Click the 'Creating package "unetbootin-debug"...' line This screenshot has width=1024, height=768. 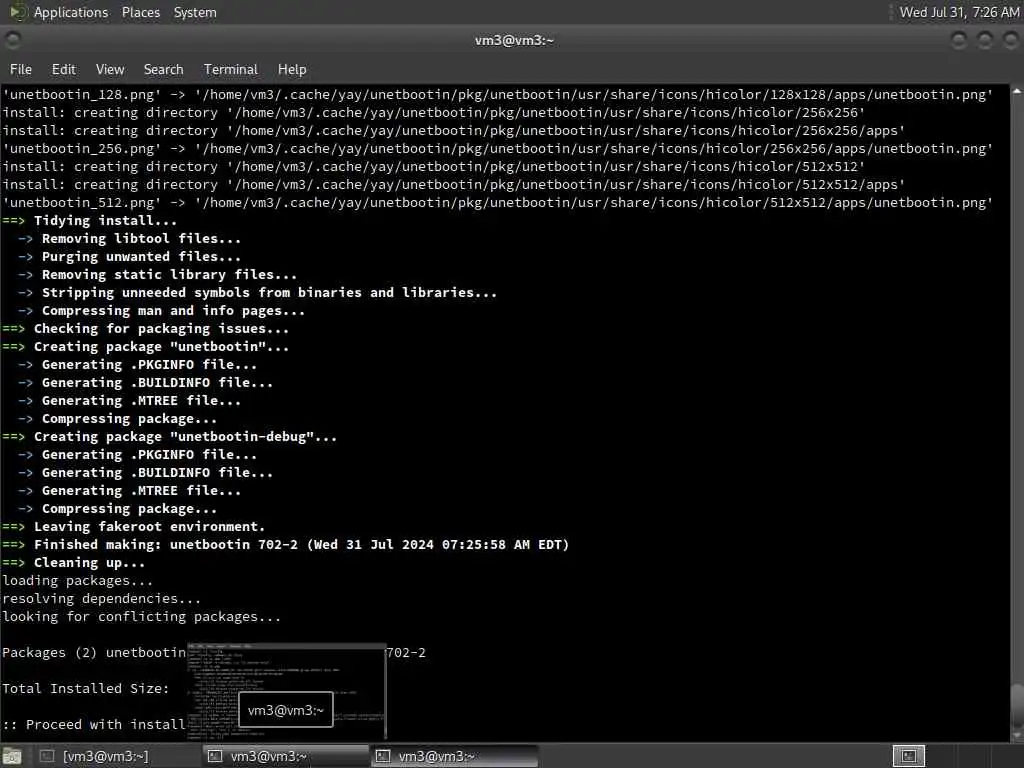click(x=170, y=437)
